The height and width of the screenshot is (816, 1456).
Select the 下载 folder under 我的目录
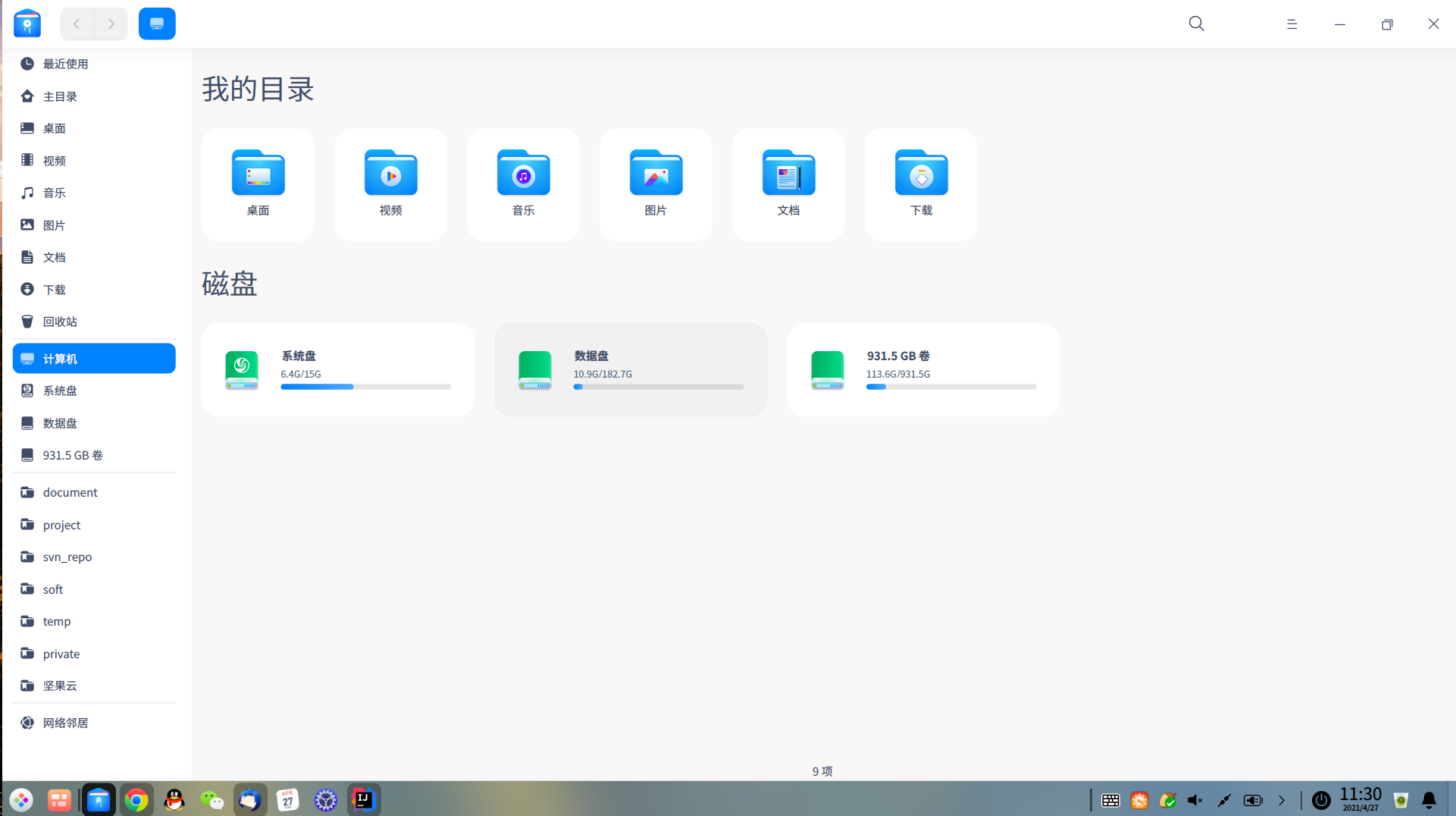[921, 184]
